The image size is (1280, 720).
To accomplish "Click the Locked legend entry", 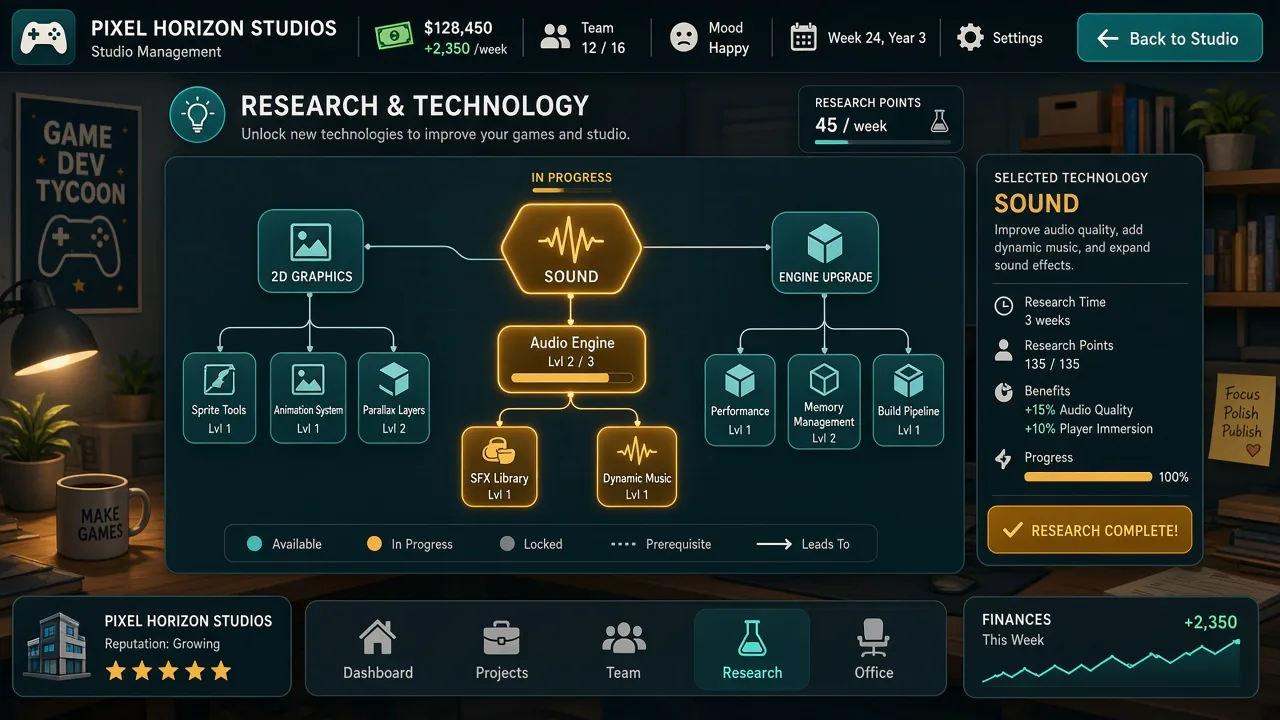I will click(531, 544).
